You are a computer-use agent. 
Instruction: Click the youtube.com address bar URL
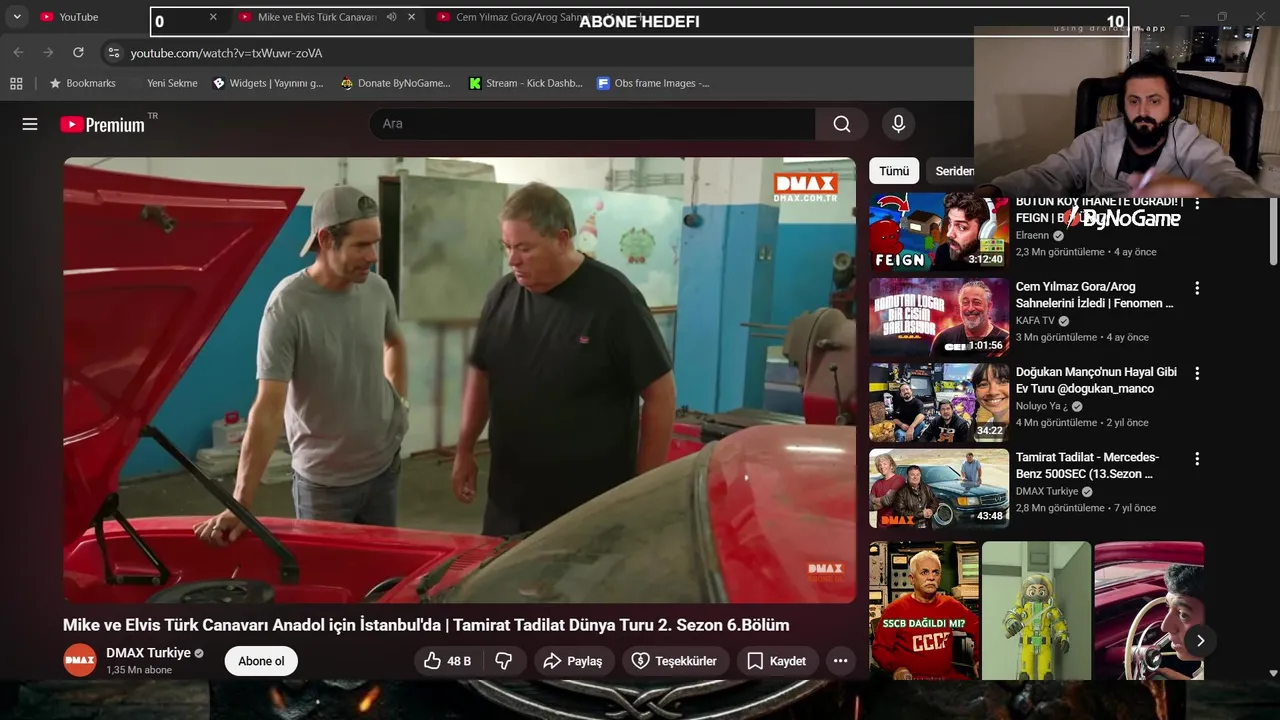[x=226, y=53]
